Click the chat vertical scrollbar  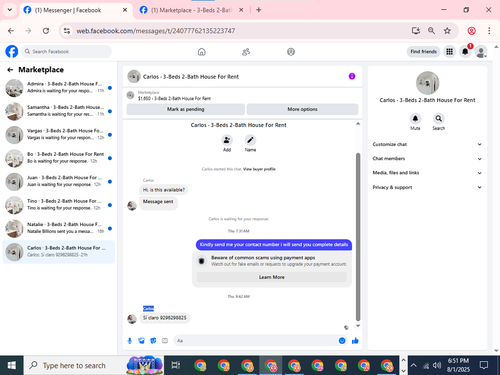point(358,237)
